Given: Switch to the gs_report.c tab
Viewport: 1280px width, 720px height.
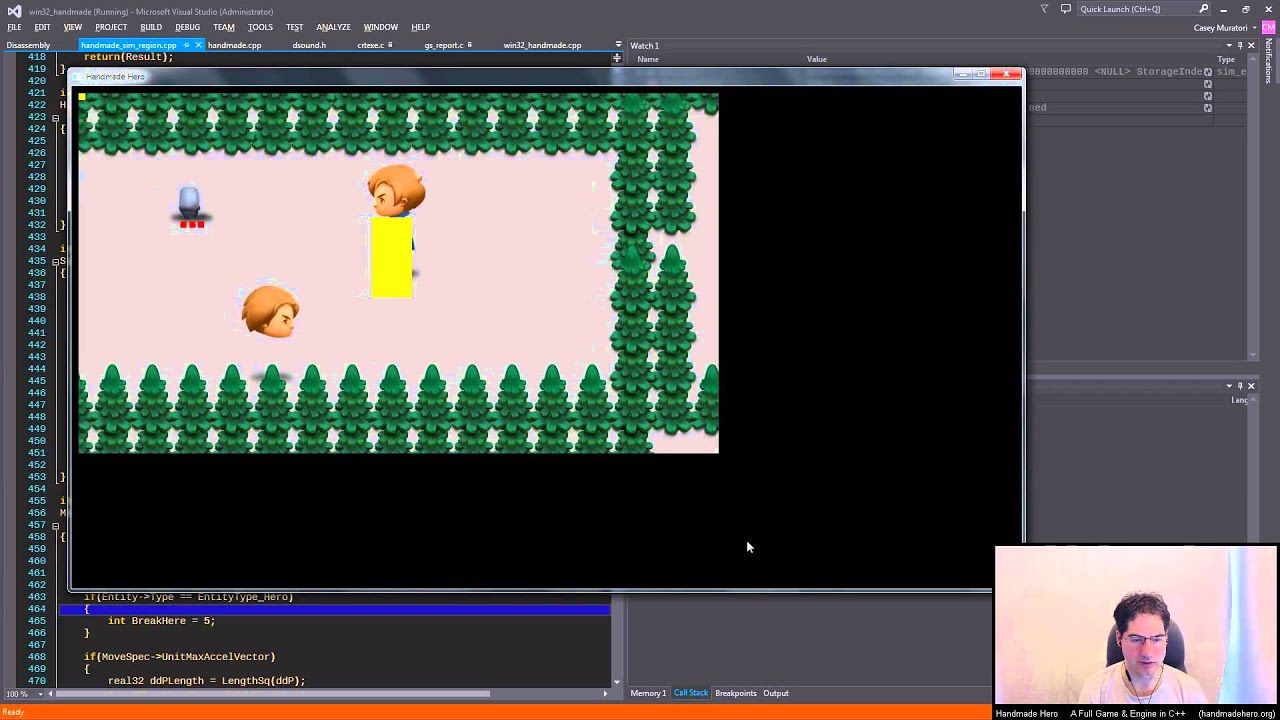Looking at the screenshot, I should coord(443,45).
